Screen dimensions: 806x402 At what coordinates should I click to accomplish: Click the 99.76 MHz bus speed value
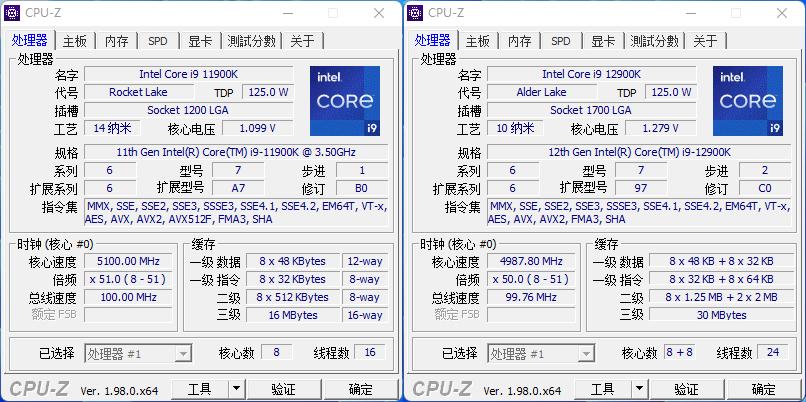[x=532, y=297]
